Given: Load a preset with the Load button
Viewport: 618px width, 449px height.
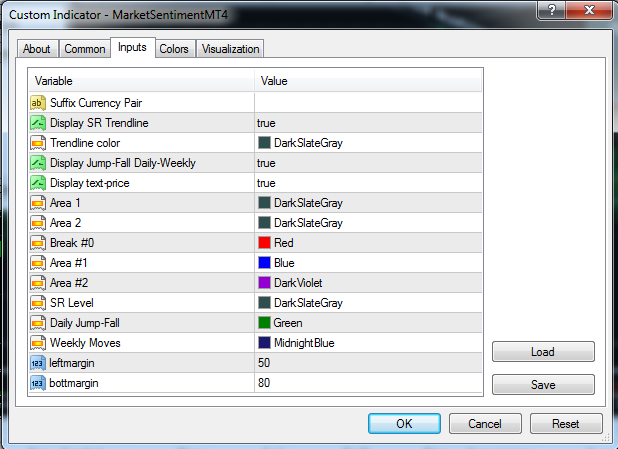Looking at the screenshot, I should tap(543, 352).
